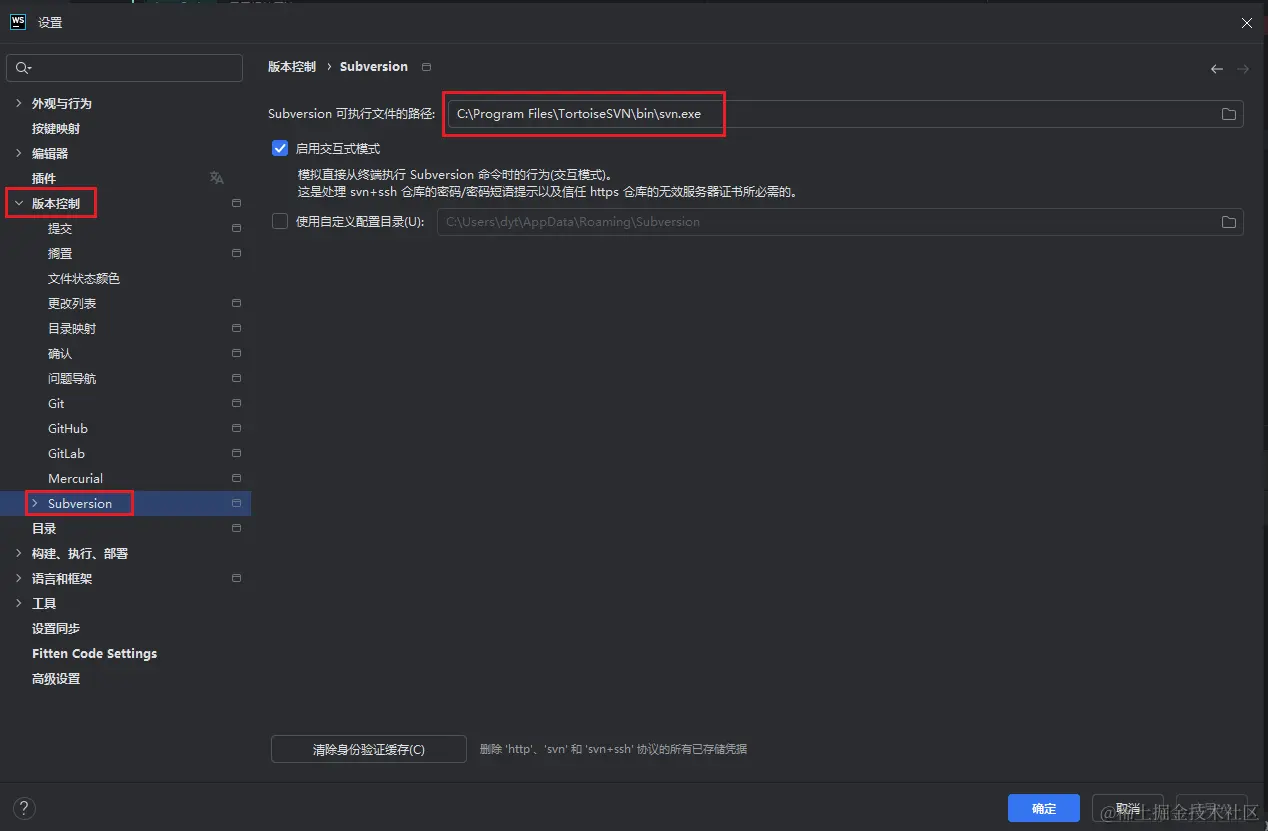Open Fitten Code Settings page
Screen dimensions: 1268x831
pyautogui.click(x=94, y=653)
